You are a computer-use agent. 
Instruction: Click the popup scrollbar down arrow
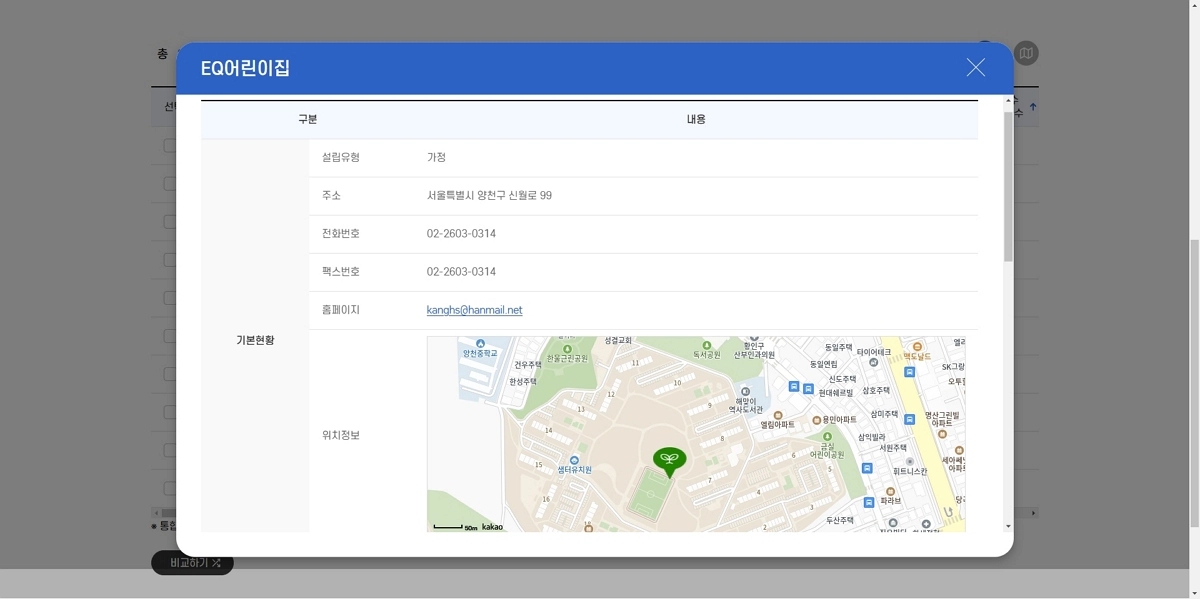pos(1008,526)
